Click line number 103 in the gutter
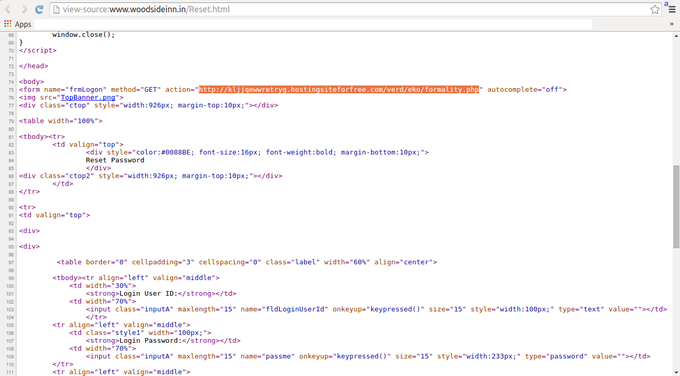 pyautogui.click(x=10, y=310)
